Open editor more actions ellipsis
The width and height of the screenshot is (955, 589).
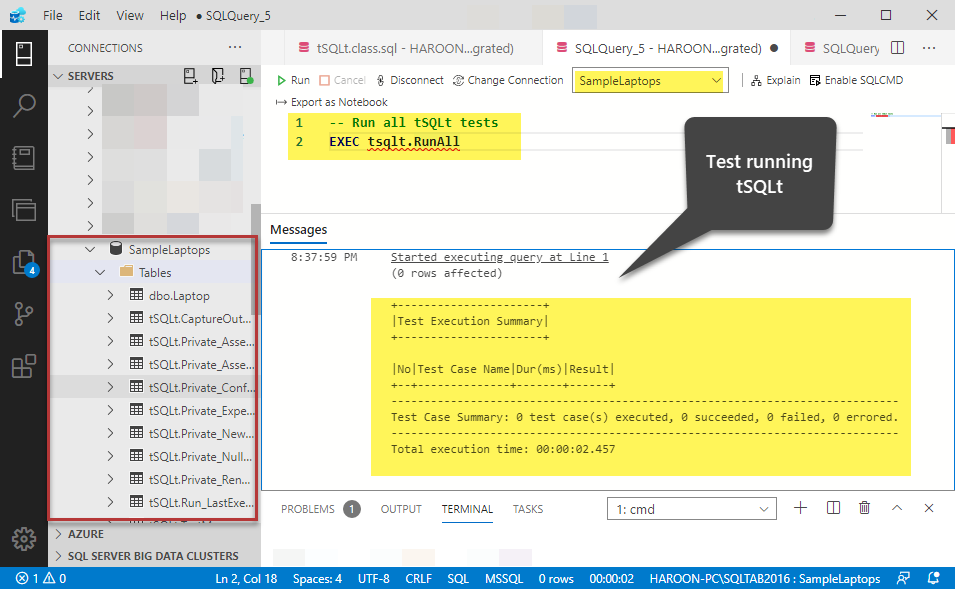(929, 48)
